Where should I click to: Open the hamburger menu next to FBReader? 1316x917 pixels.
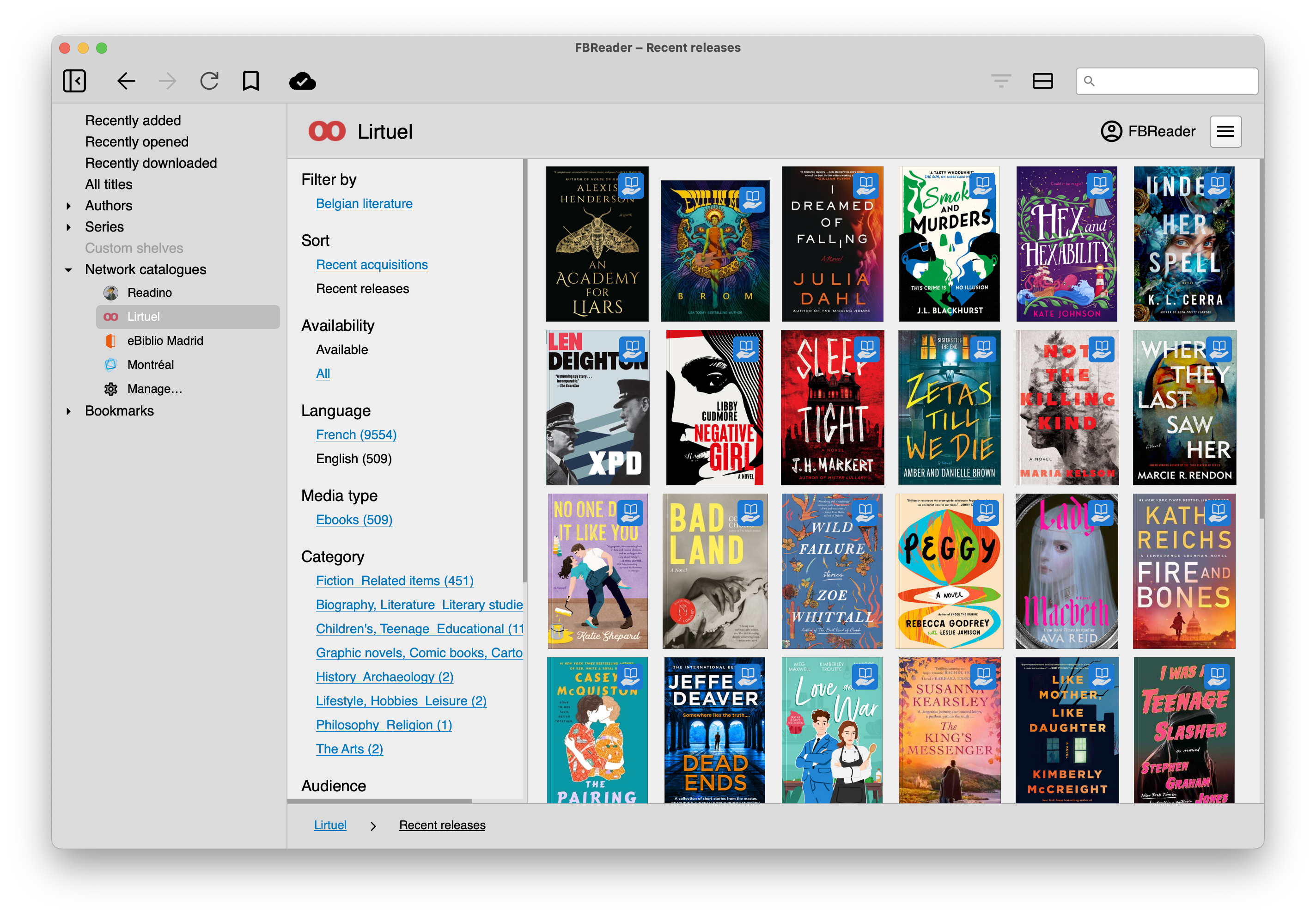point(1225,132)
